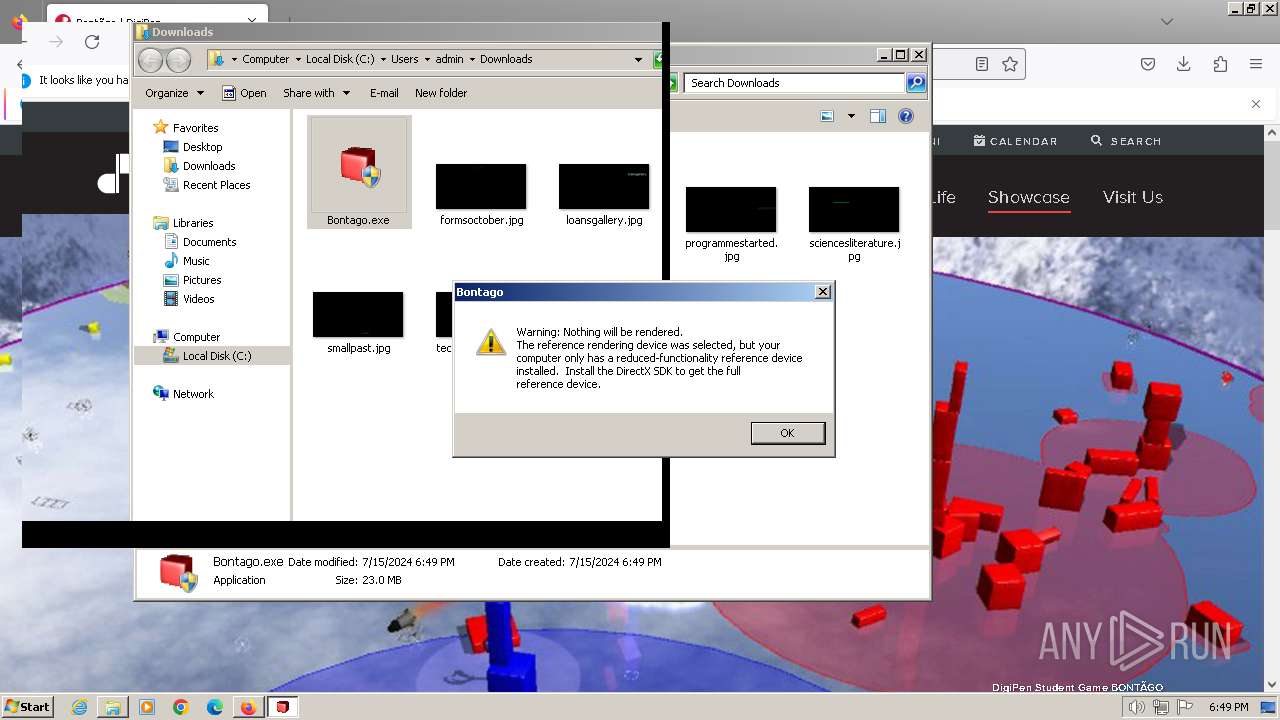1280x720 pixels.
Task: Bookmark page with Firefox star icon
Action: click(x=1010, y=64)
